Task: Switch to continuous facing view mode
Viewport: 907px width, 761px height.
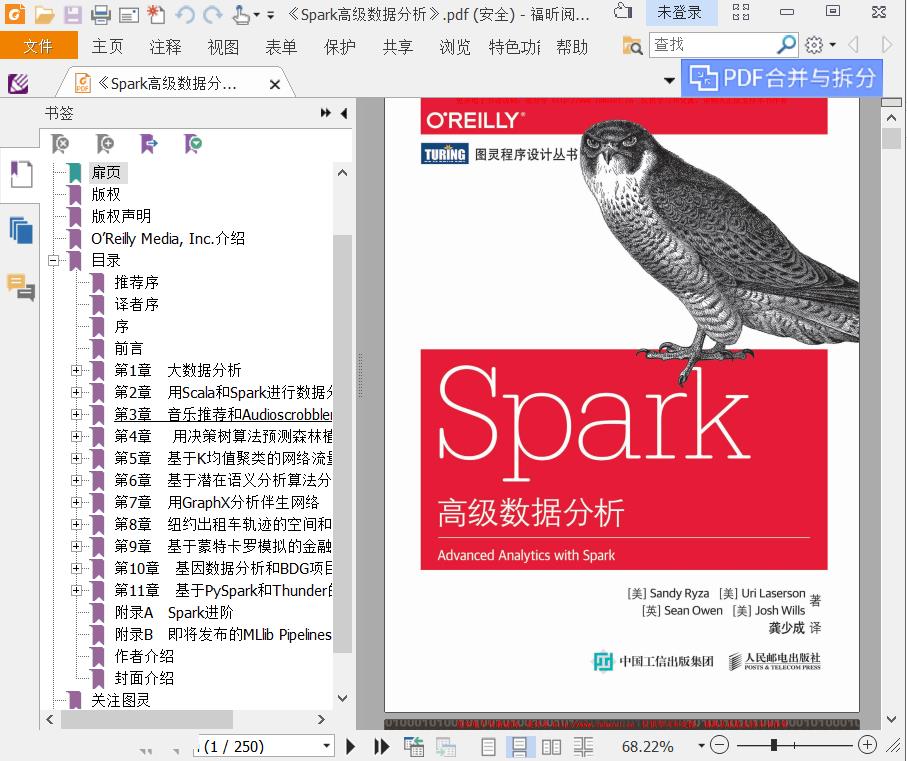Action: [x=584, y=747]
